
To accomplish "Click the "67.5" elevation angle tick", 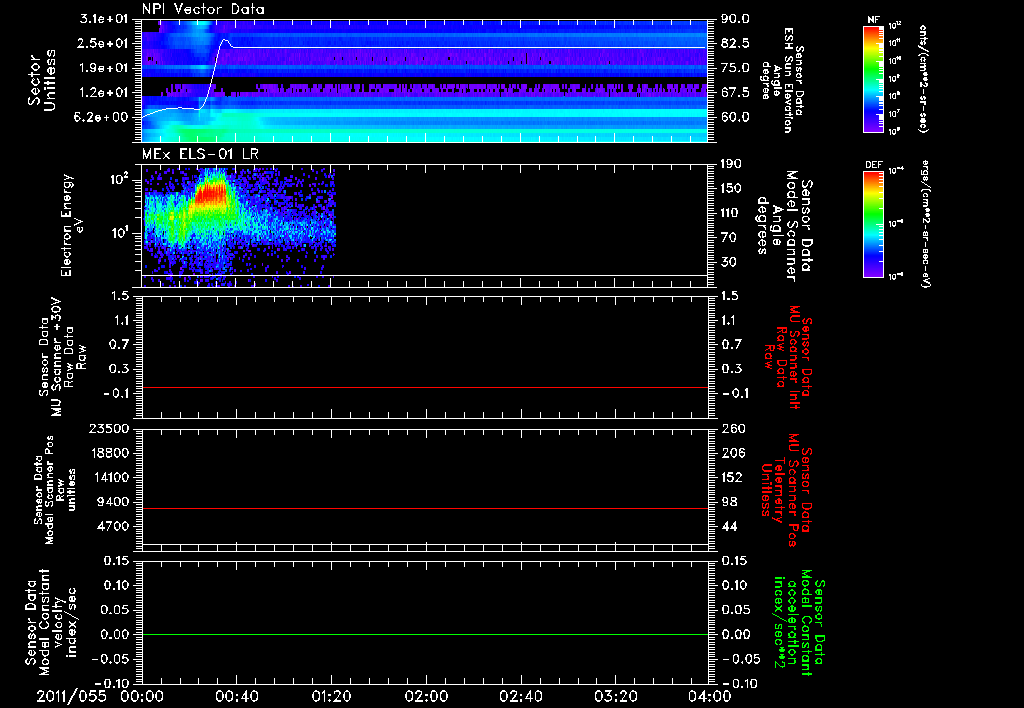I will tap(735, 93).
